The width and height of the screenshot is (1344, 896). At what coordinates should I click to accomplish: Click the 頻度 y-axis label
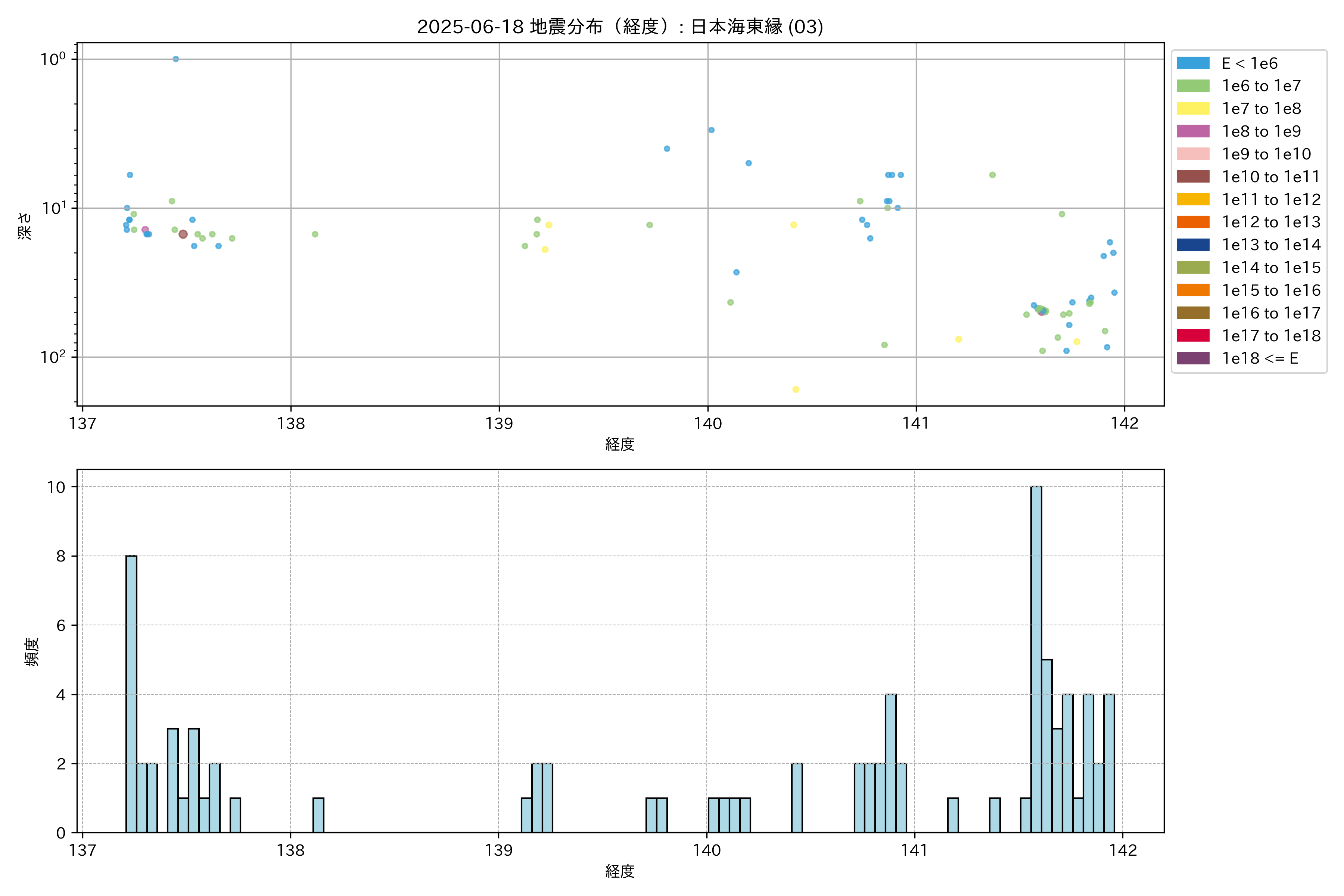click(32, 651)
